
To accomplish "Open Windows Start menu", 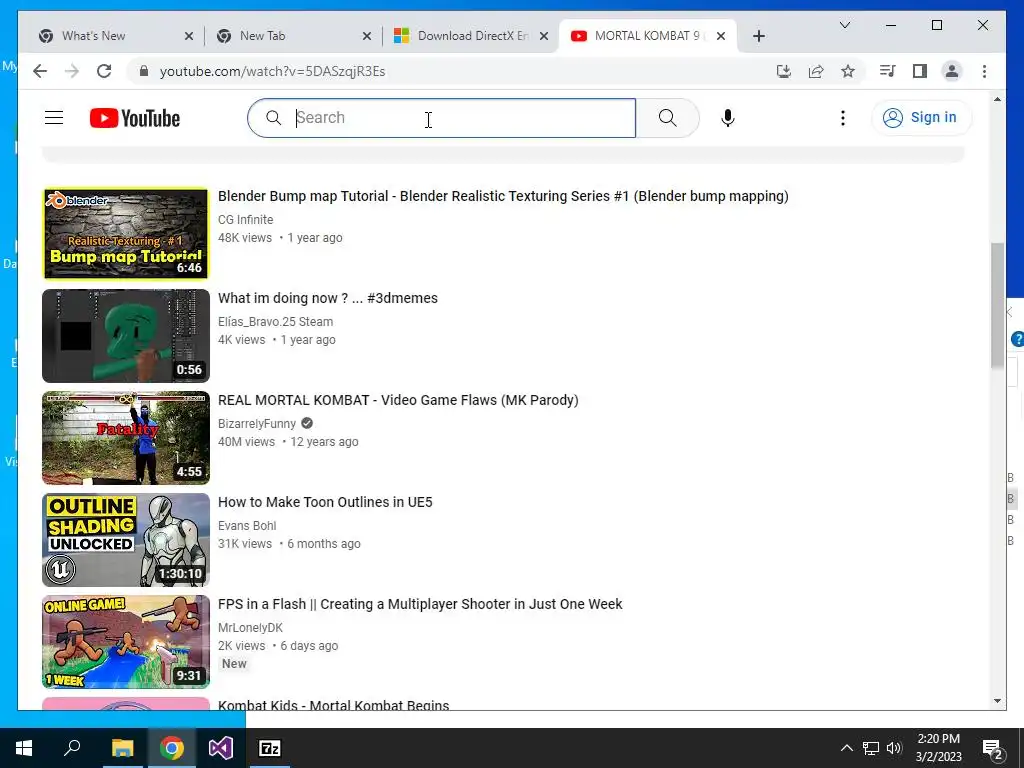I will pos(24,748).
